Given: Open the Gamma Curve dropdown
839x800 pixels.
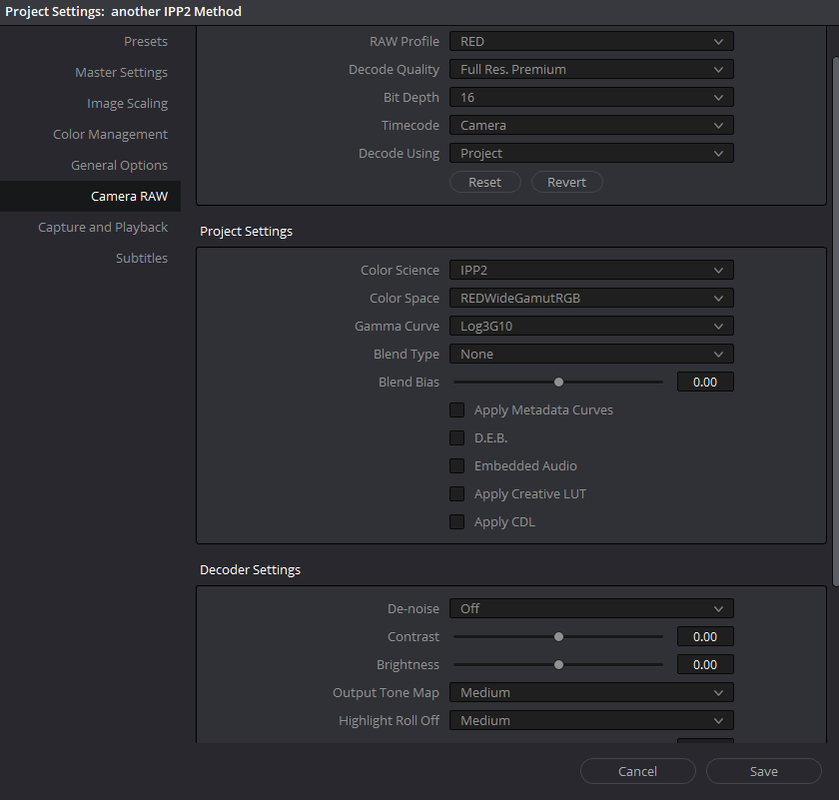Looking at the screenshot, I should (x=591, y=326).
